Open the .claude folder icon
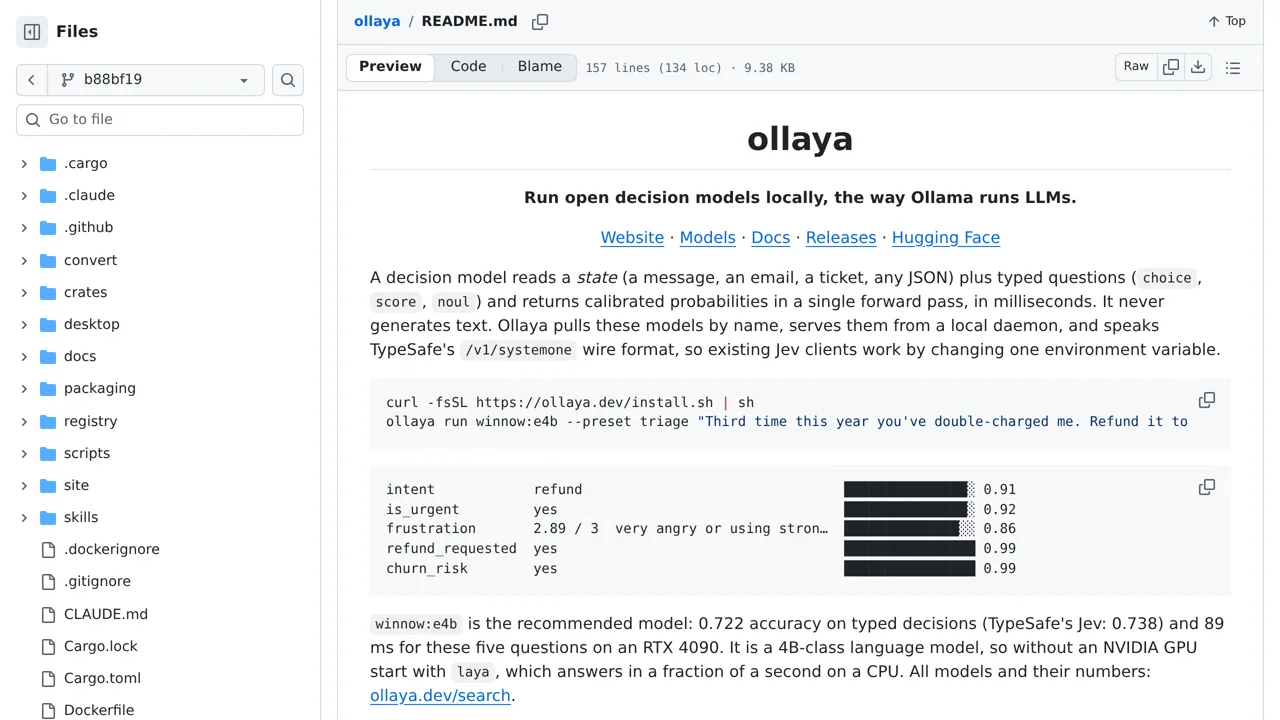 point(48,195)
